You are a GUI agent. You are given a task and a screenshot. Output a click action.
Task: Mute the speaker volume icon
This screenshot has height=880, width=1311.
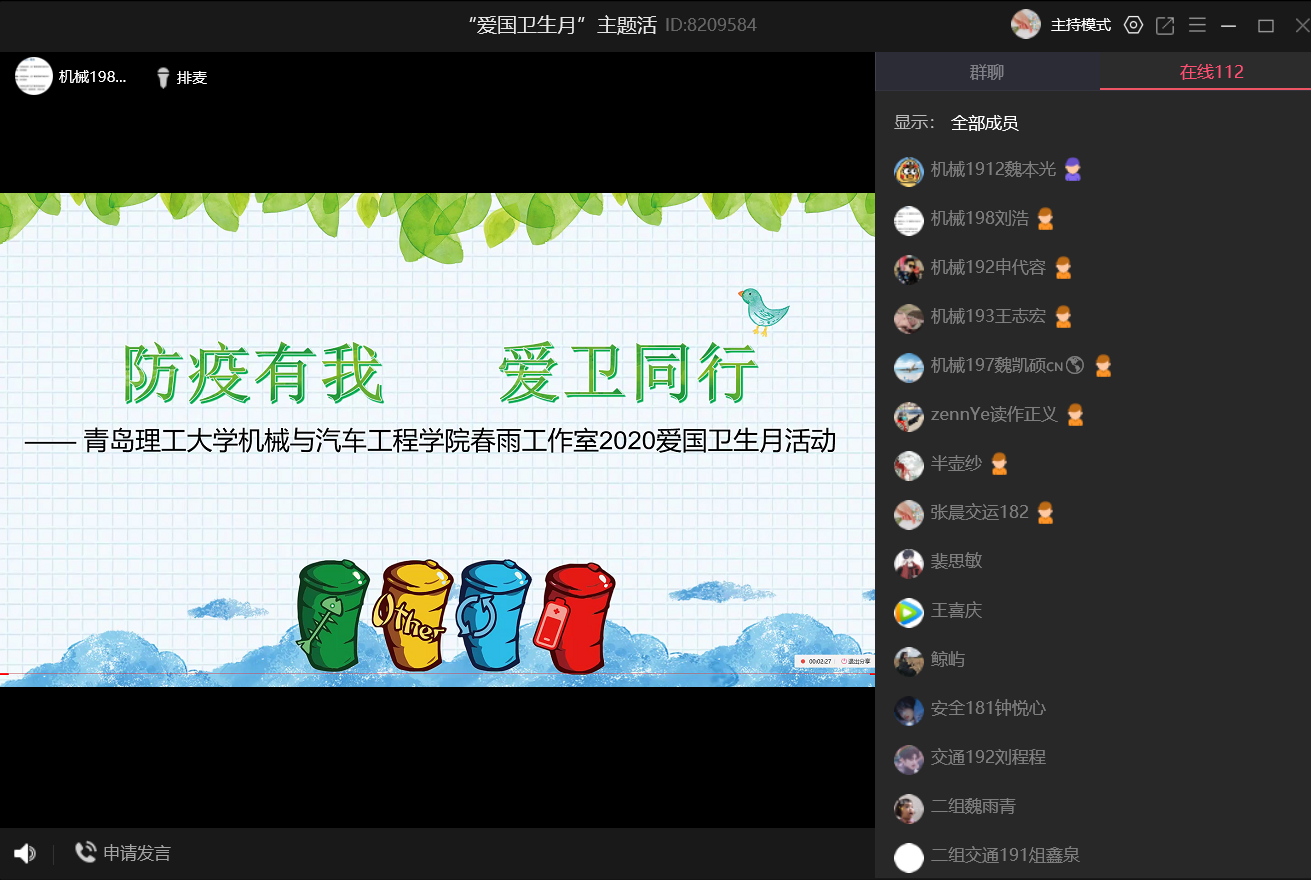click(25, 853)
